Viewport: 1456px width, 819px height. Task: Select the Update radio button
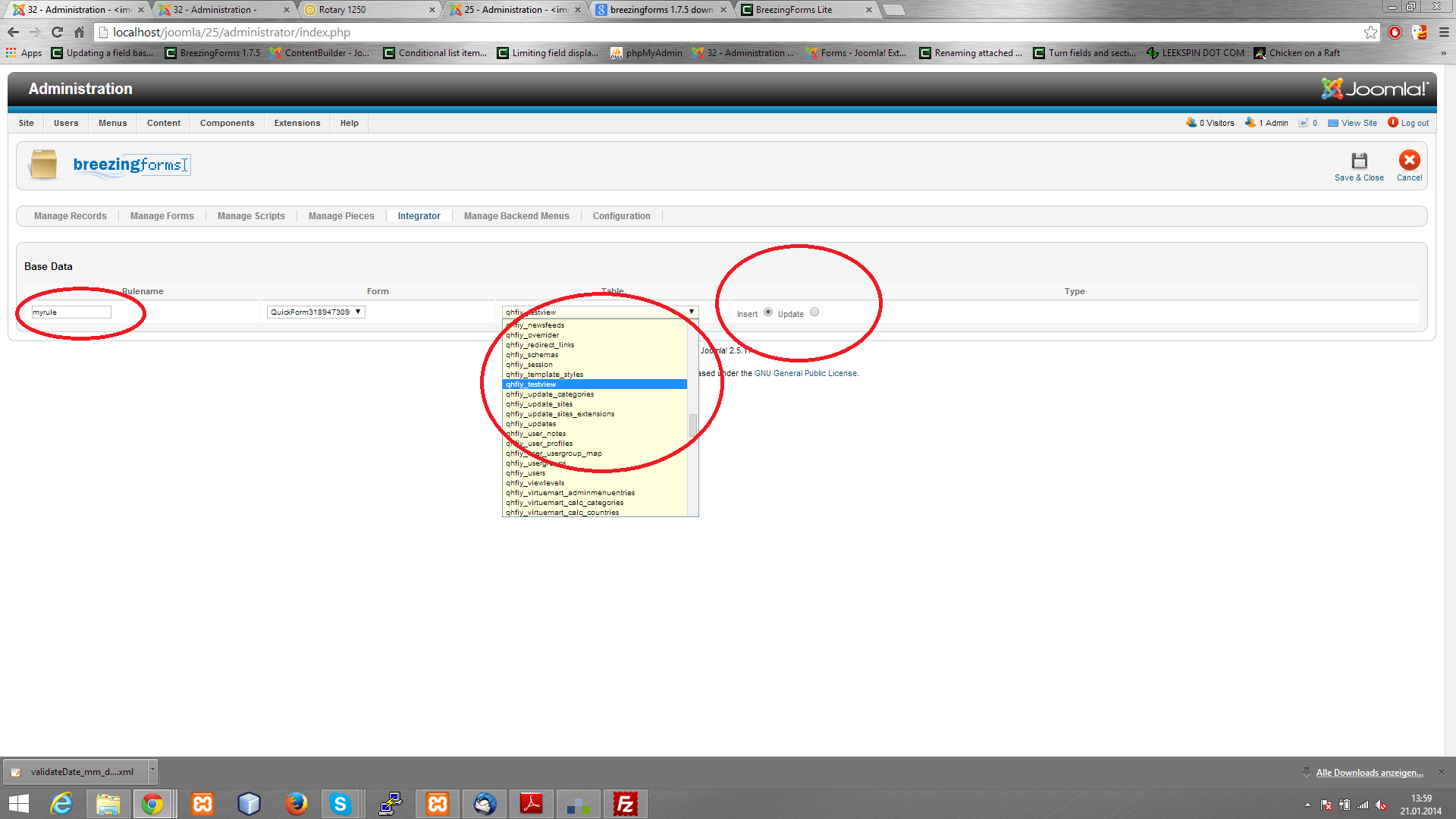coord(814,312)
